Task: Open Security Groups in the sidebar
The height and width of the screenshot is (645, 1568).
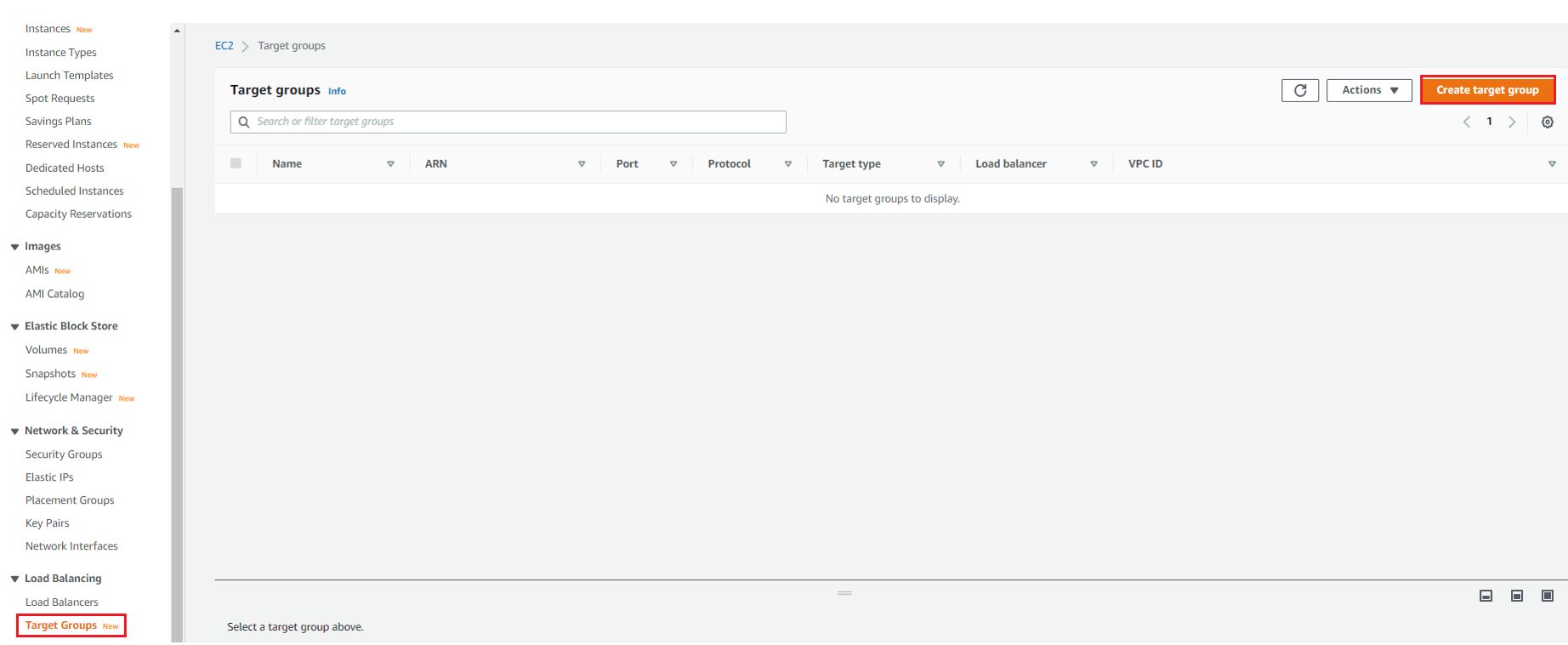Action: (64, 455)
